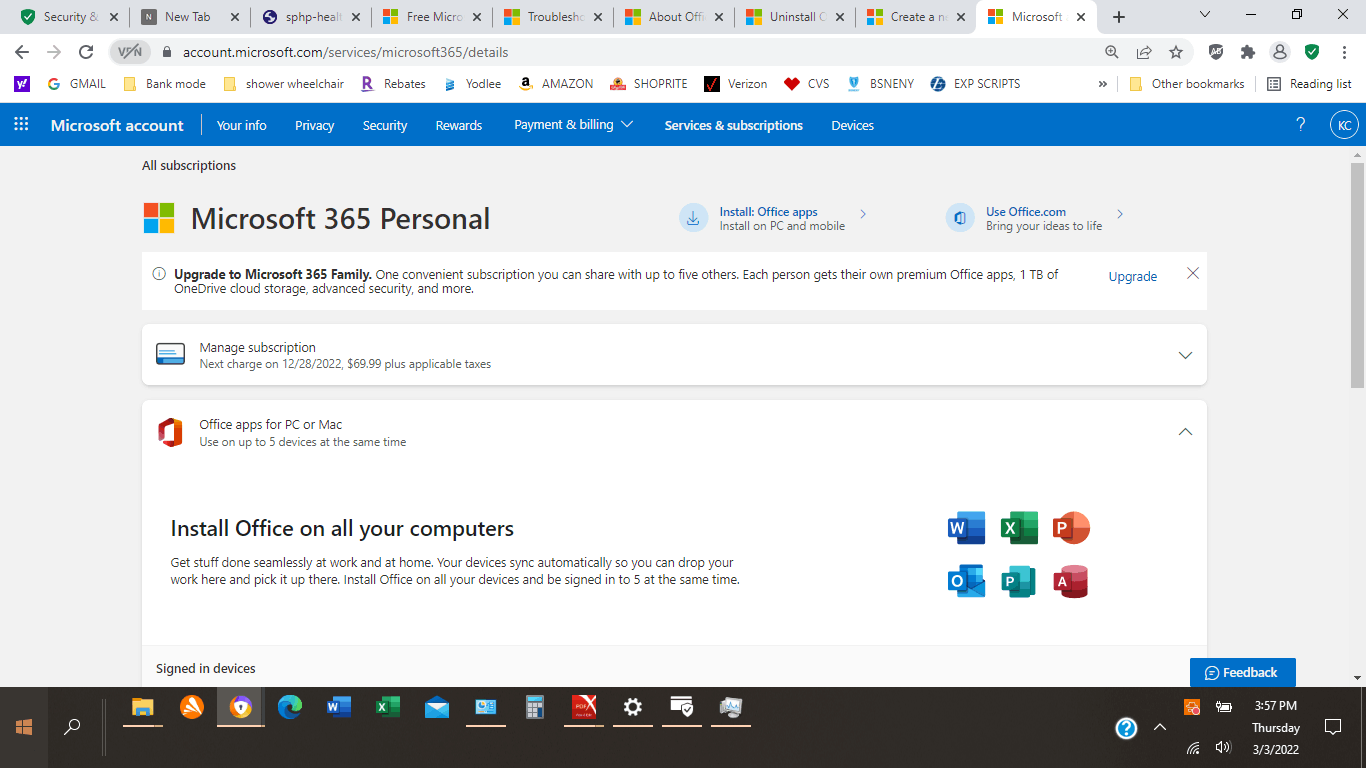
Task: Click the Install Office download icon
Action: coord(693,218)
